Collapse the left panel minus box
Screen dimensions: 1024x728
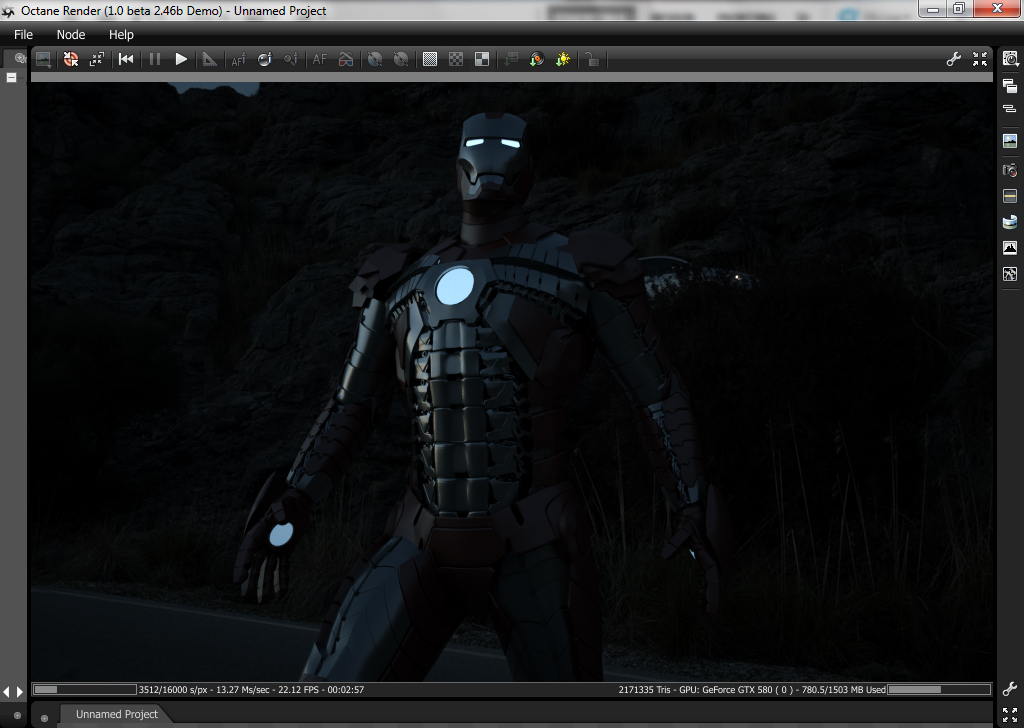pyautogui.click(x=12, y=77)
